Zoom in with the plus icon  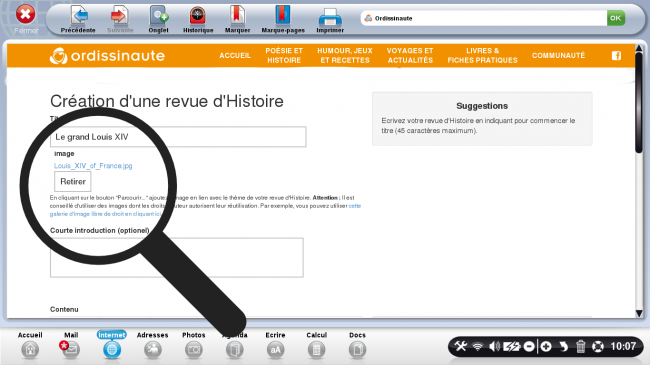point(546,346)
